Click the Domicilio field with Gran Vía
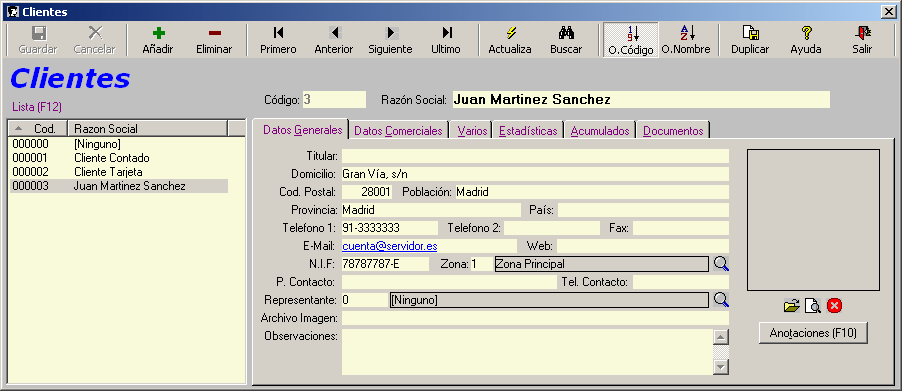Screen dimensions: 902x391 [x=535, y=174]
